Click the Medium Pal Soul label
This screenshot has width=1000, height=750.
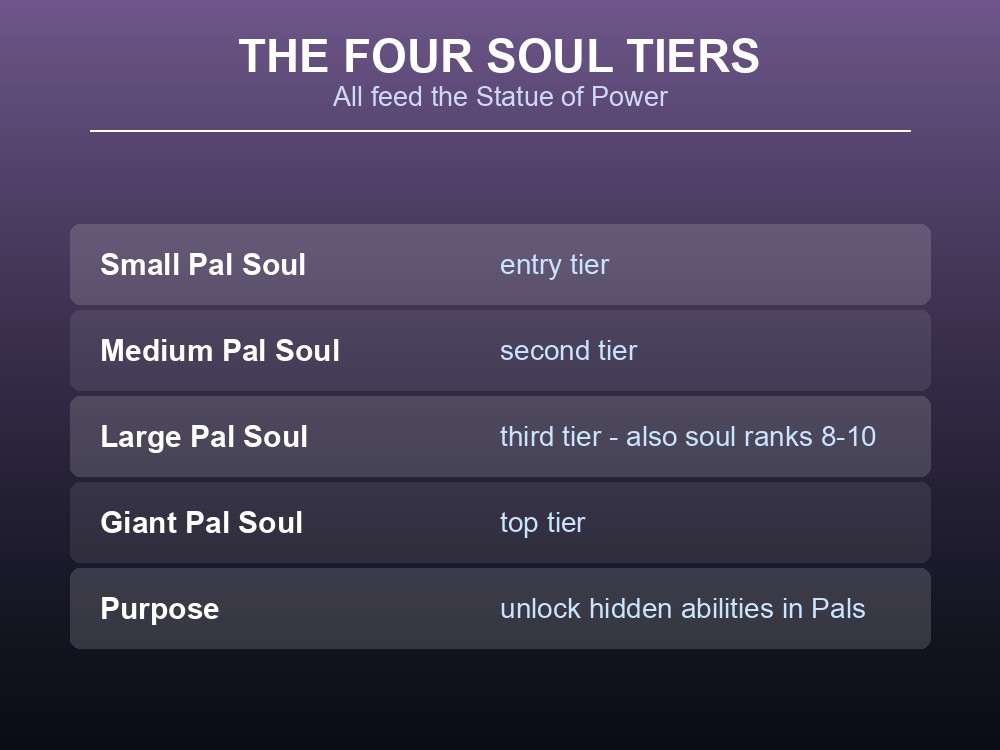point(220,351)
